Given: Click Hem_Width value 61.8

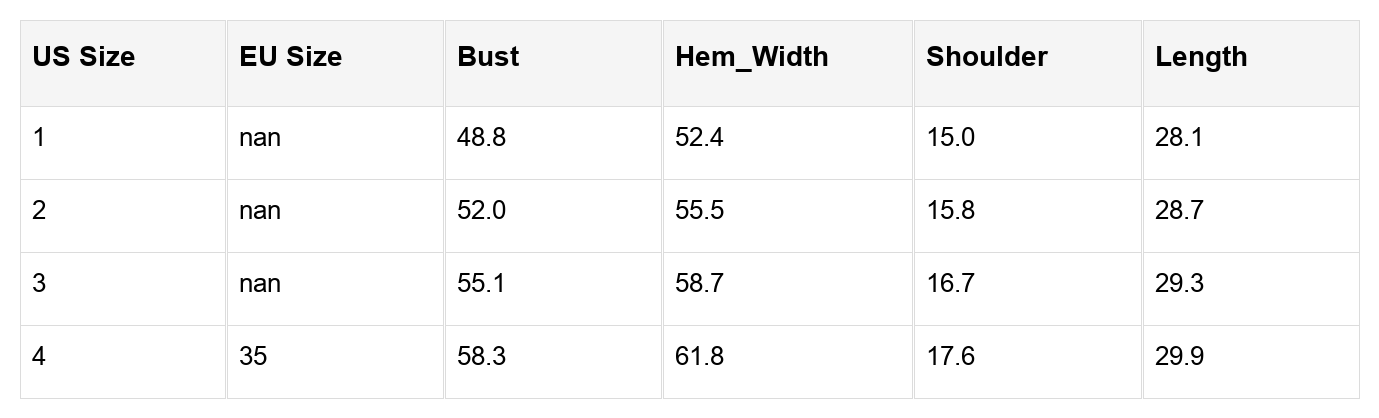Looking at the screenshot, I should click(x=699, y=356).
